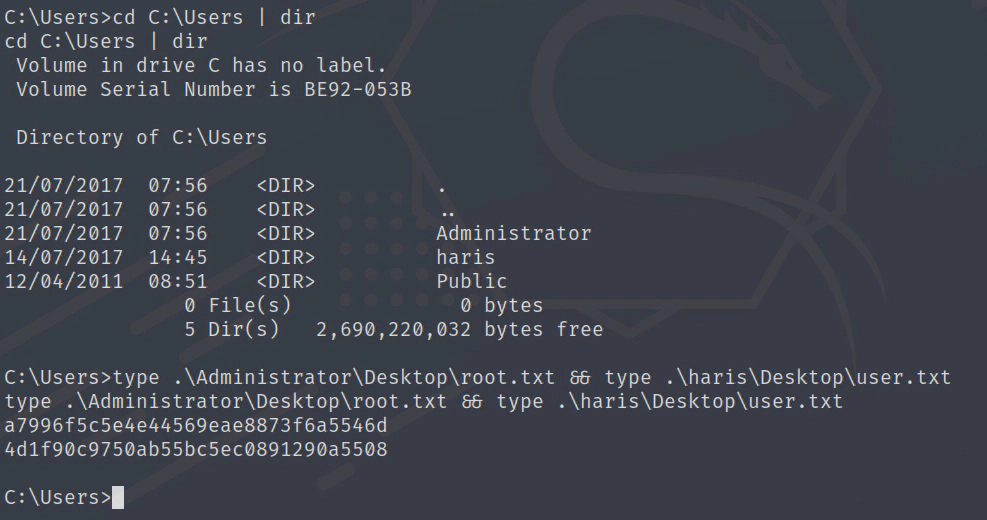Click the 14/07/2017 date entry
987x520 pixels.
[x=64, y=257]
